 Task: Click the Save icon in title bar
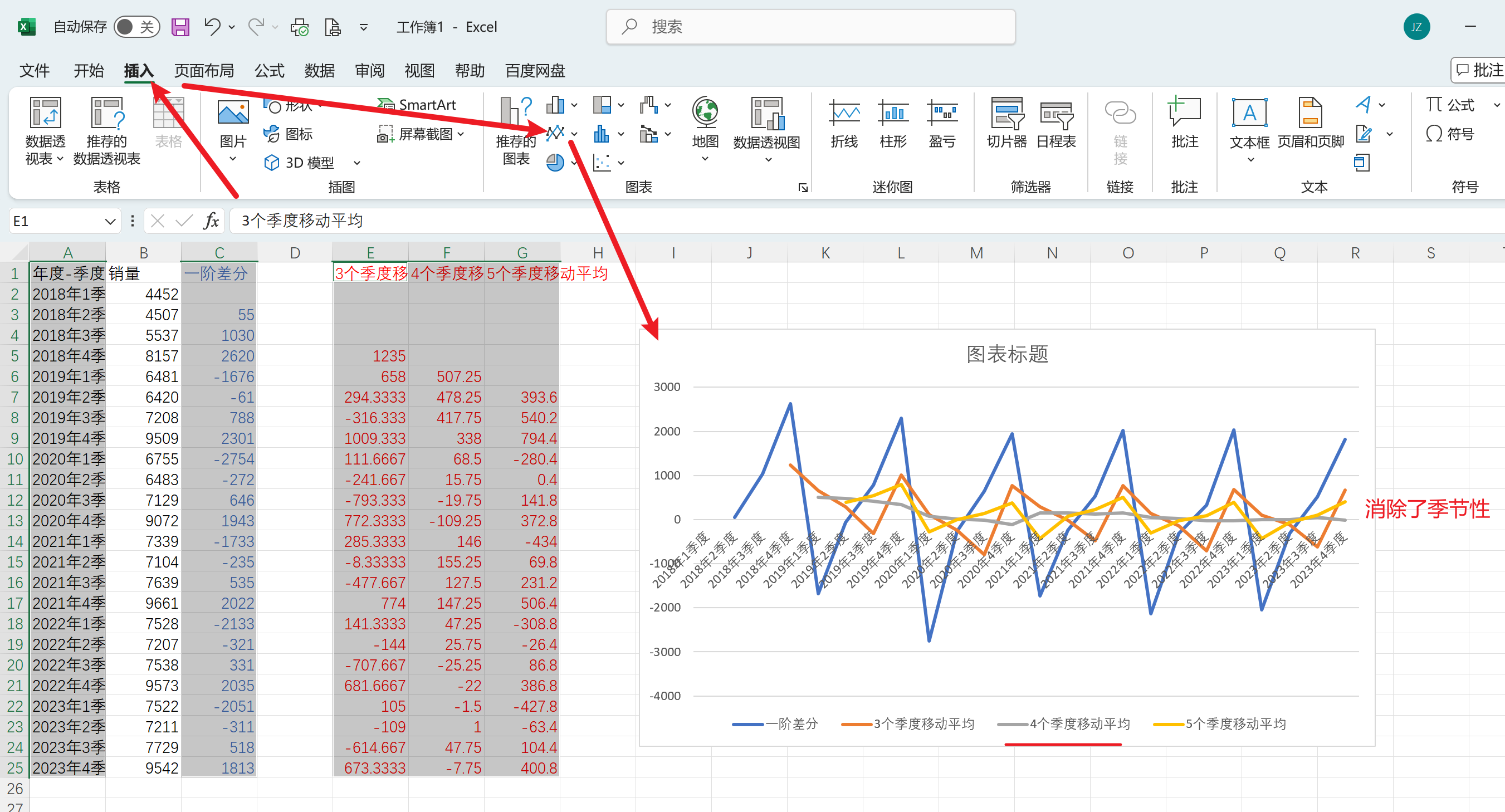point(180,27)
